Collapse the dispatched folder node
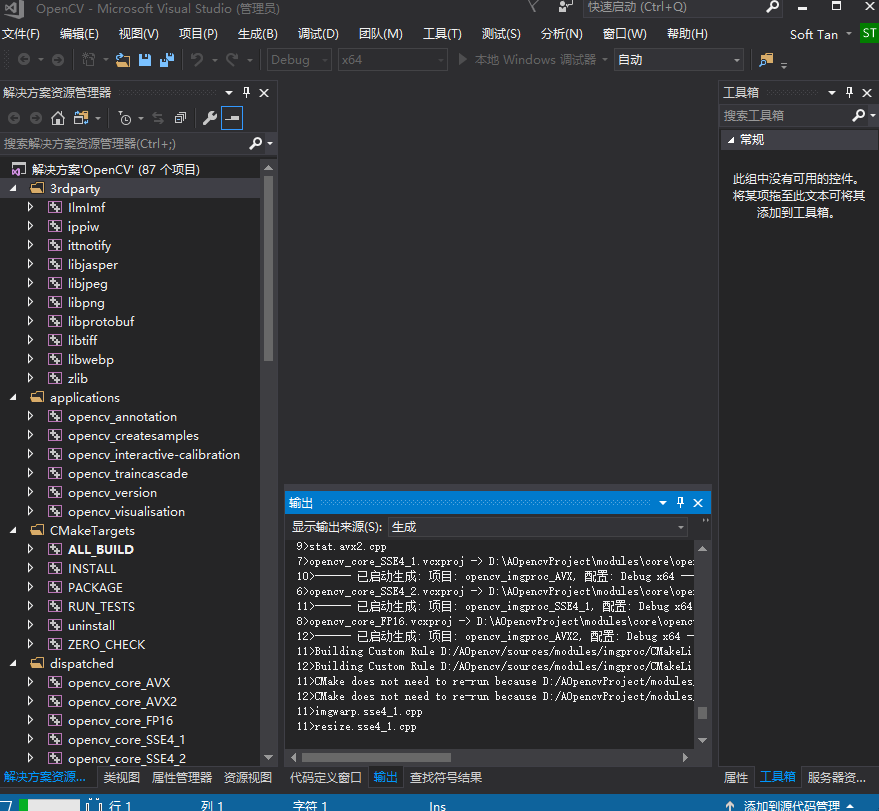Image resolution: width=879 pixels, height=811 pixels. point(13,664)
